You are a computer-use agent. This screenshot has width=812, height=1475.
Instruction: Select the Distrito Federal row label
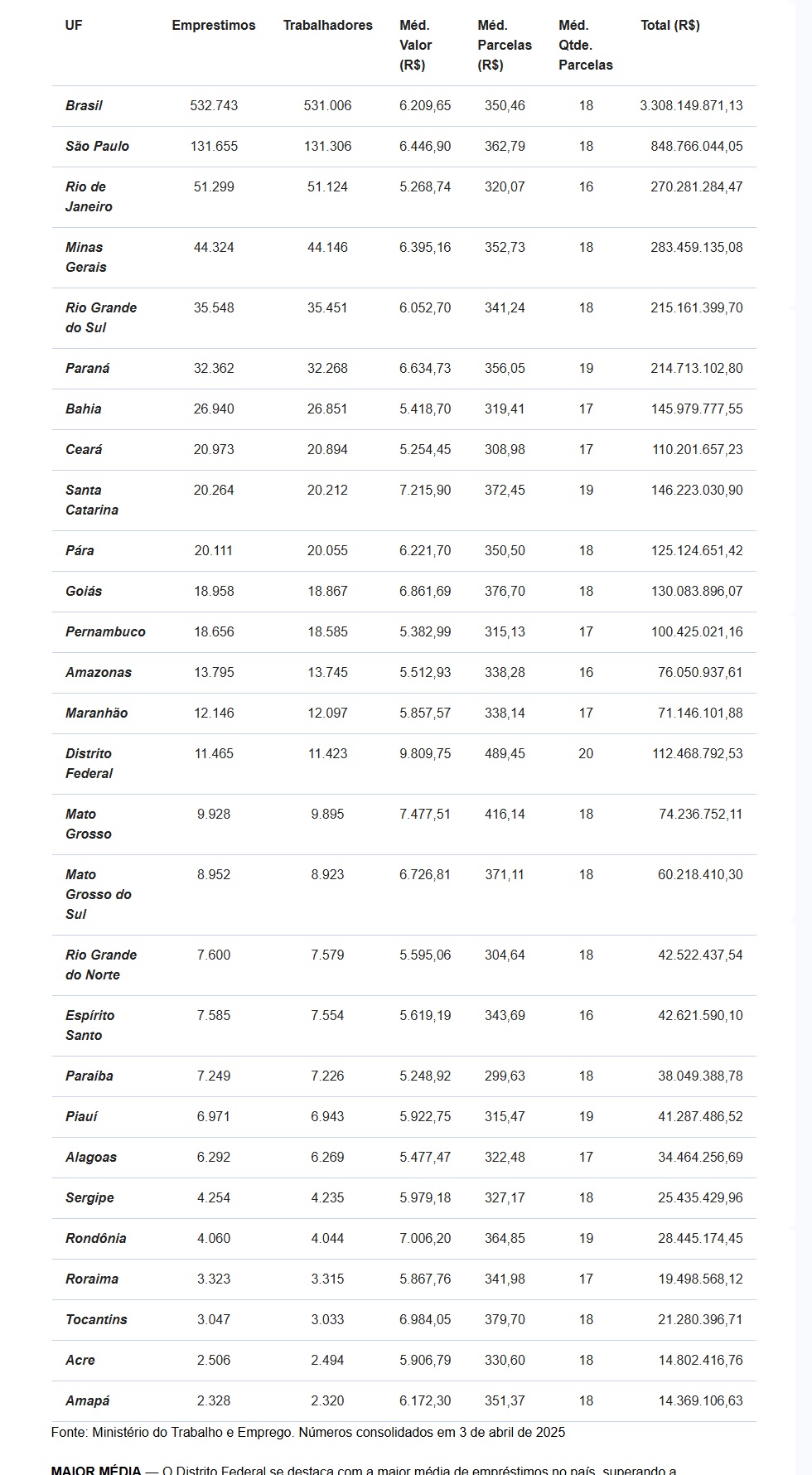click(89, 763)
